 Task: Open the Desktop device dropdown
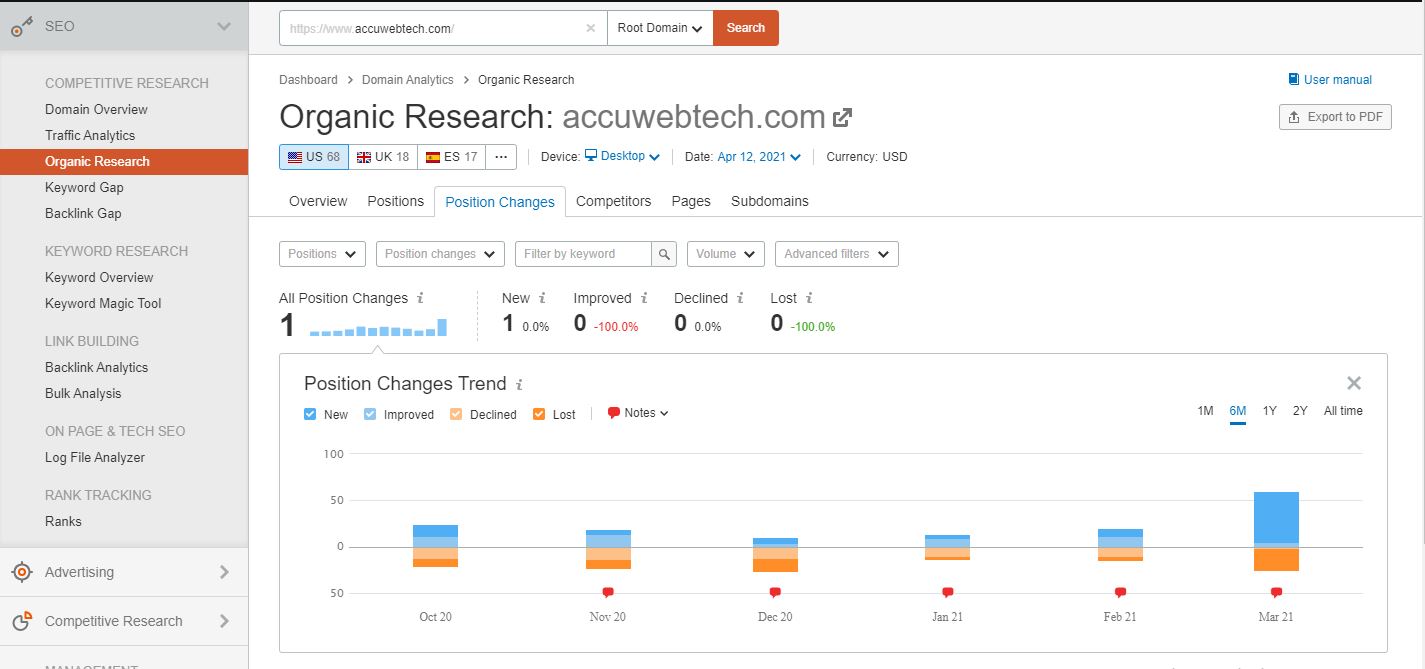622,157
